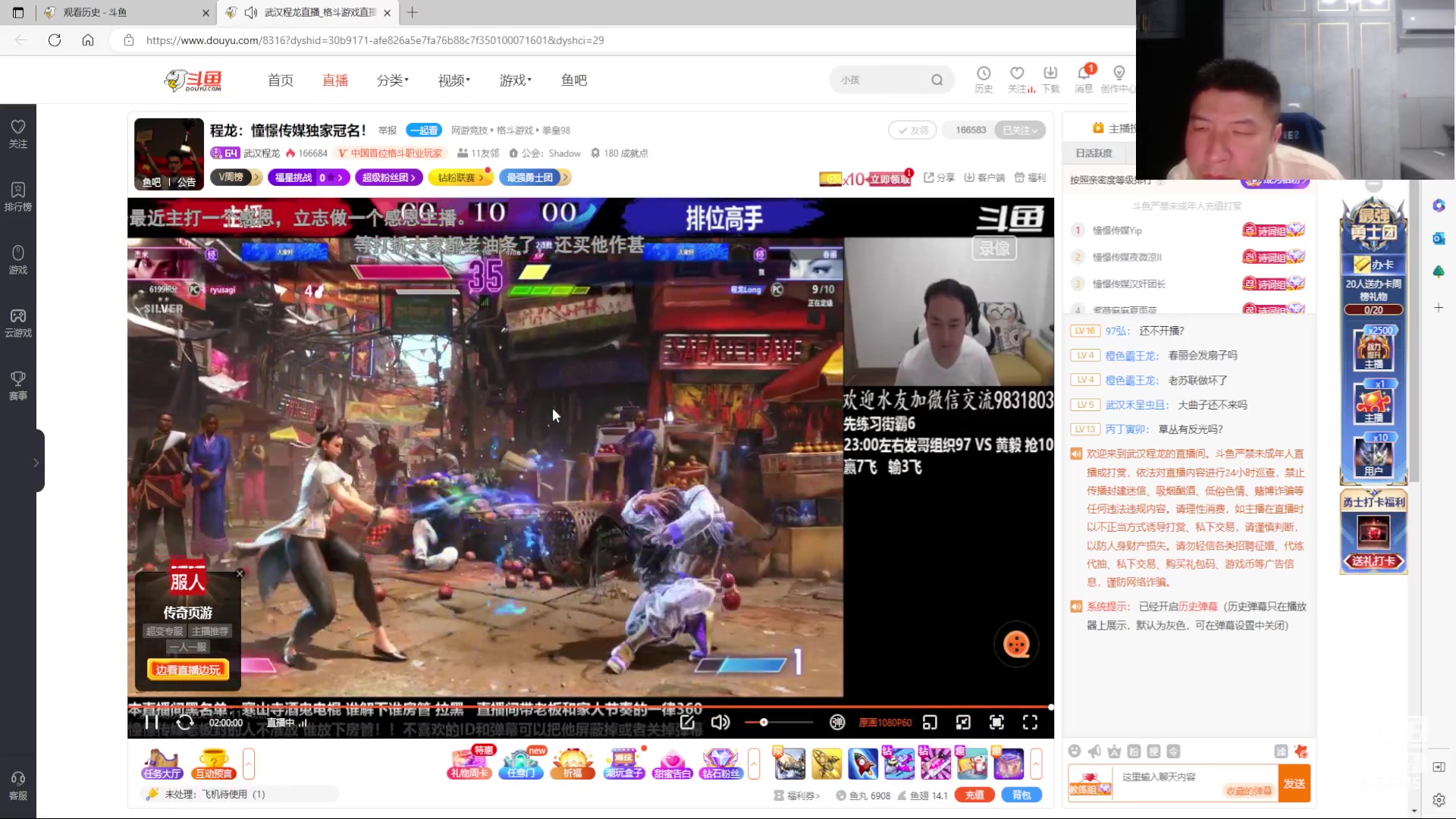Screen dimensions: 1456x819
Task: Mute the player volume speaker icon
Action: (720, 722)
